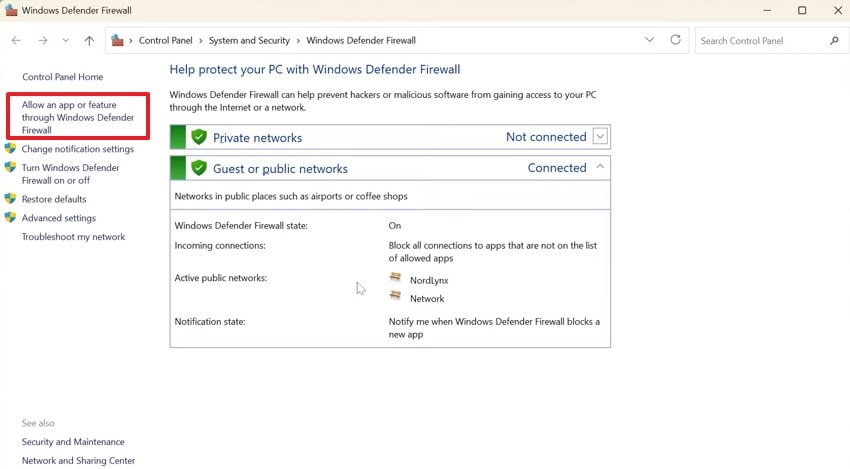Click Active public networks label

click(x=221, y=278)
